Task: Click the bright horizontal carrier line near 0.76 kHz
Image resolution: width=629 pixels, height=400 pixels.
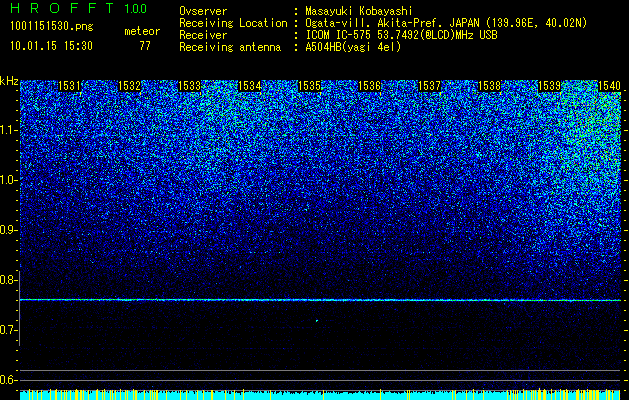Action: [x=320, y=300]
